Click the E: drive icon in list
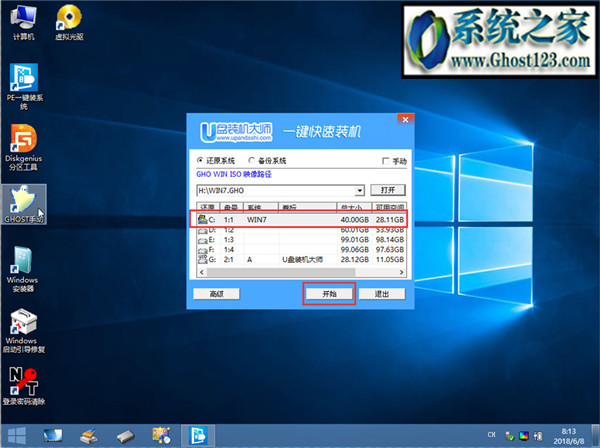600x448 pixels. click(x=202, y=240)
